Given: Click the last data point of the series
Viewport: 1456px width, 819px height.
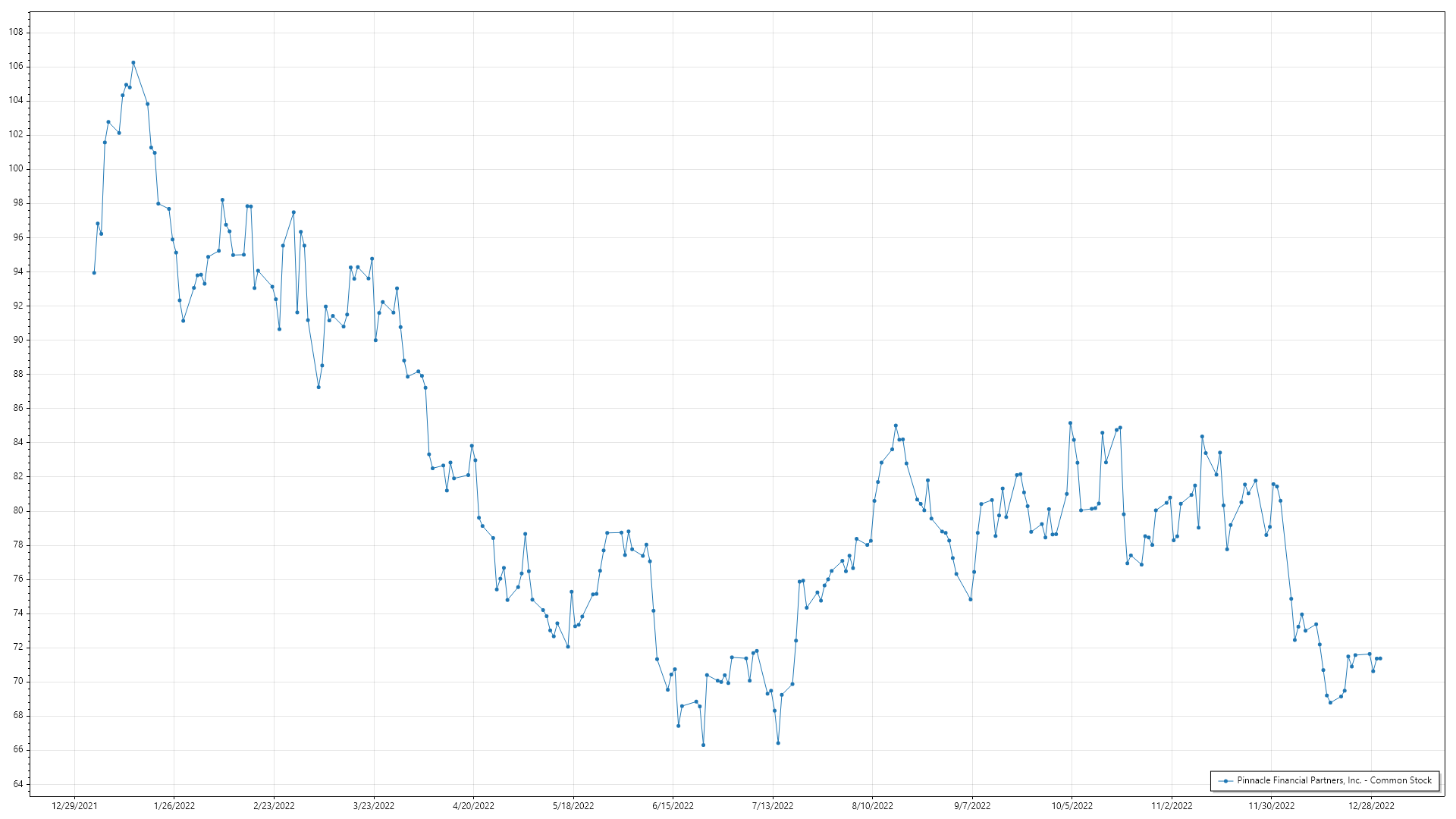Looking at the screenshot, I should pyautogui.click(x=1379, y=658).
